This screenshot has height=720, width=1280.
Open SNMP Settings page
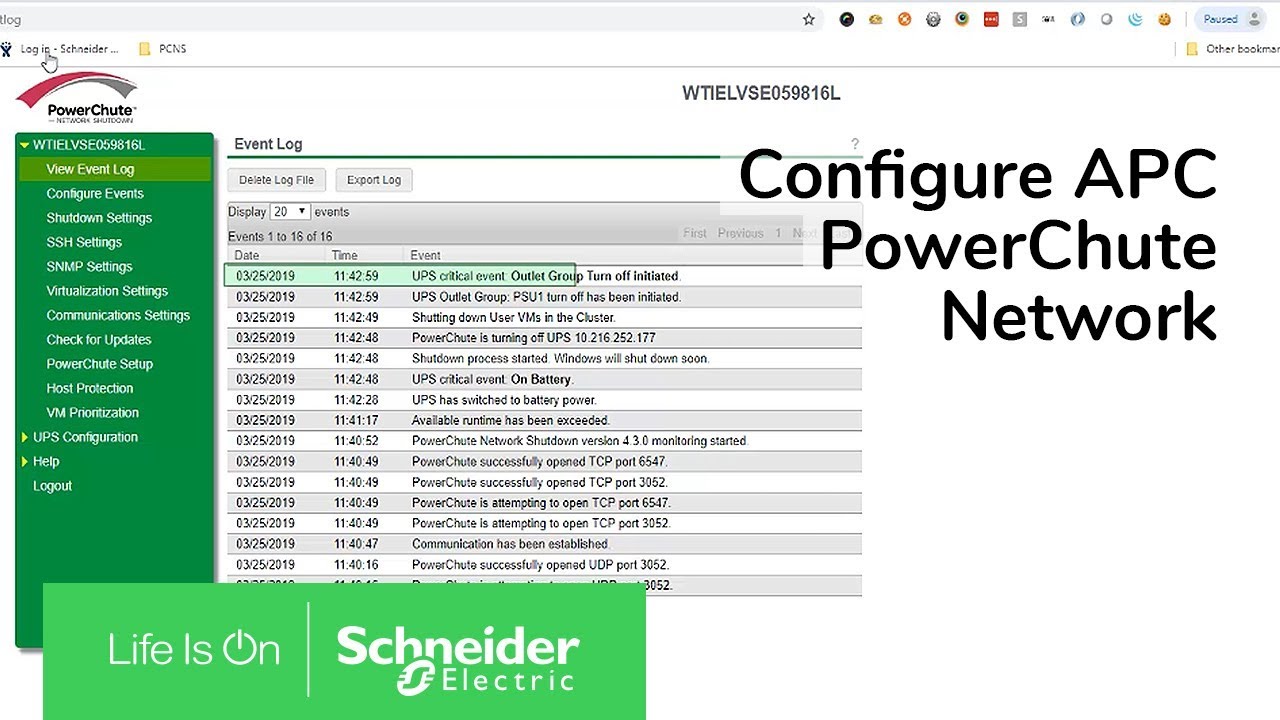tap(89, 266)
